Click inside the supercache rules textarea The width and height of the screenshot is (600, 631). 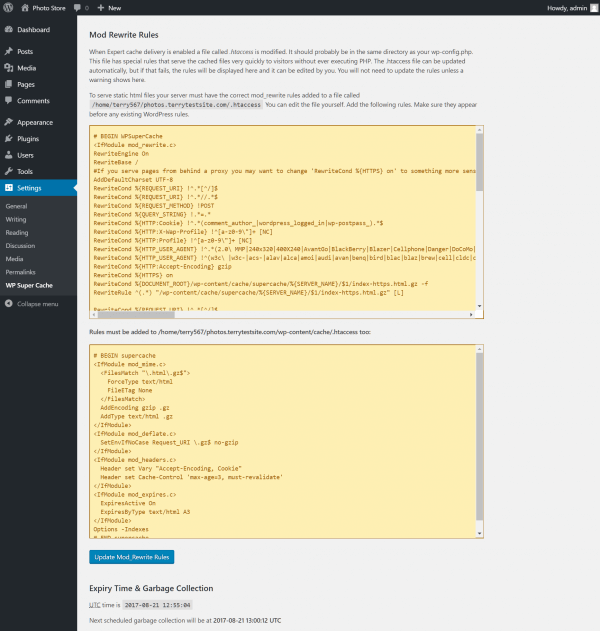[x=282, y=441]
